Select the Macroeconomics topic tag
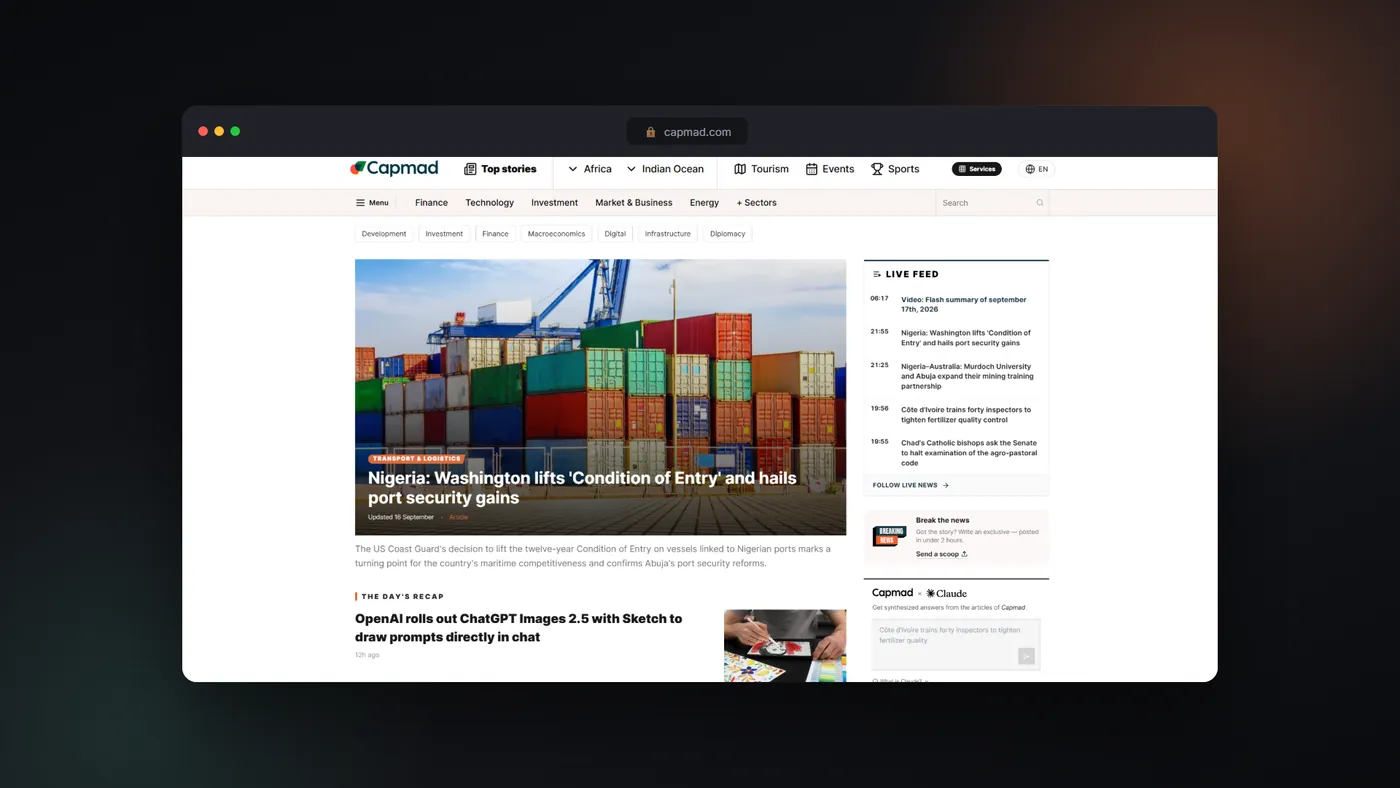The image size is (1400, 788). pyautogui.click(x=557, y=234)
